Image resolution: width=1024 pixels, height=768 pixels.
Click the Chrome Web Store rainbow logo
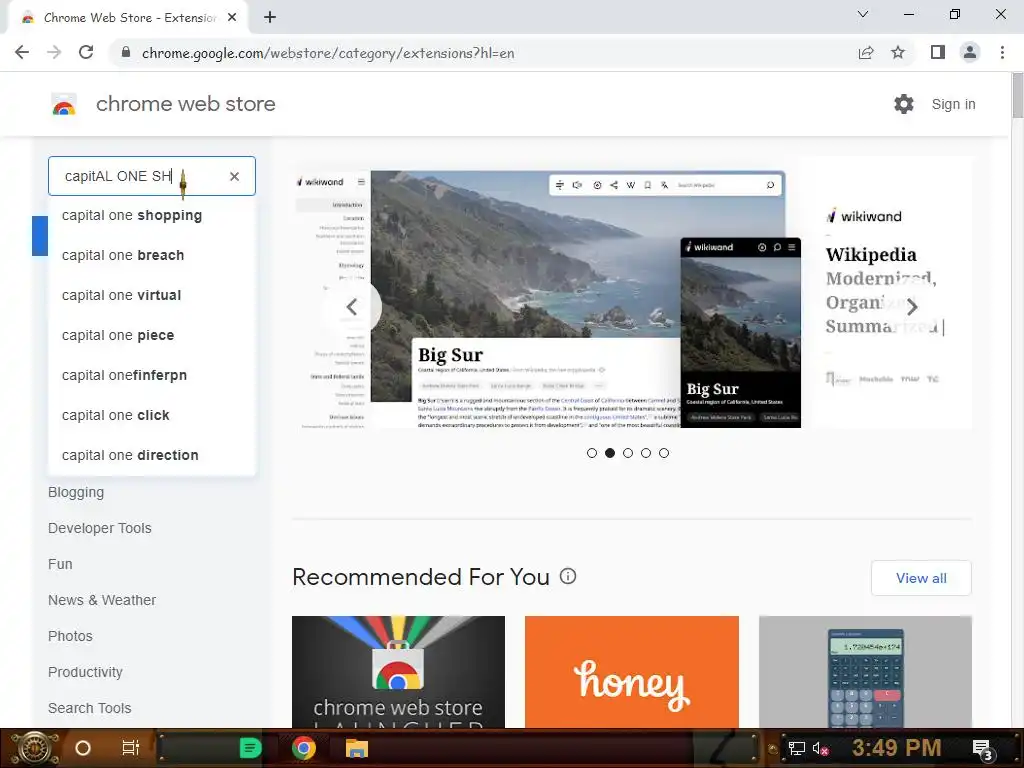(x=64, y=104)
